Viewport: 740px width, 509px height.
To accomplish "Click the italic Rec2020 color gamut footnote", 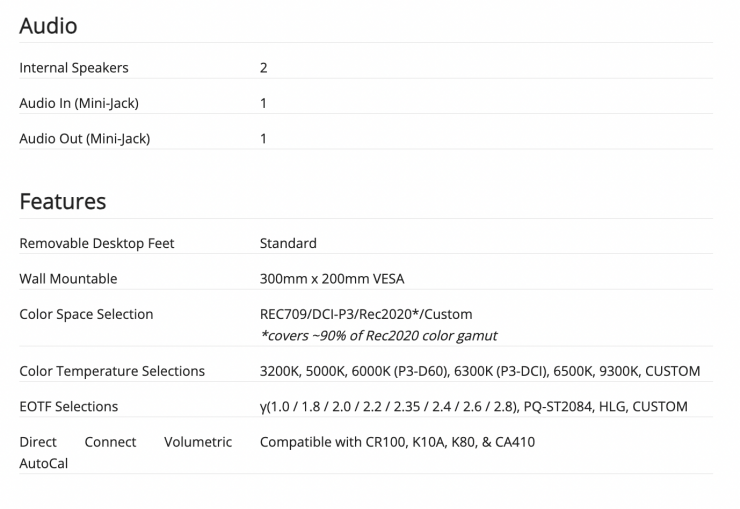I will click(x=378, y=335).
